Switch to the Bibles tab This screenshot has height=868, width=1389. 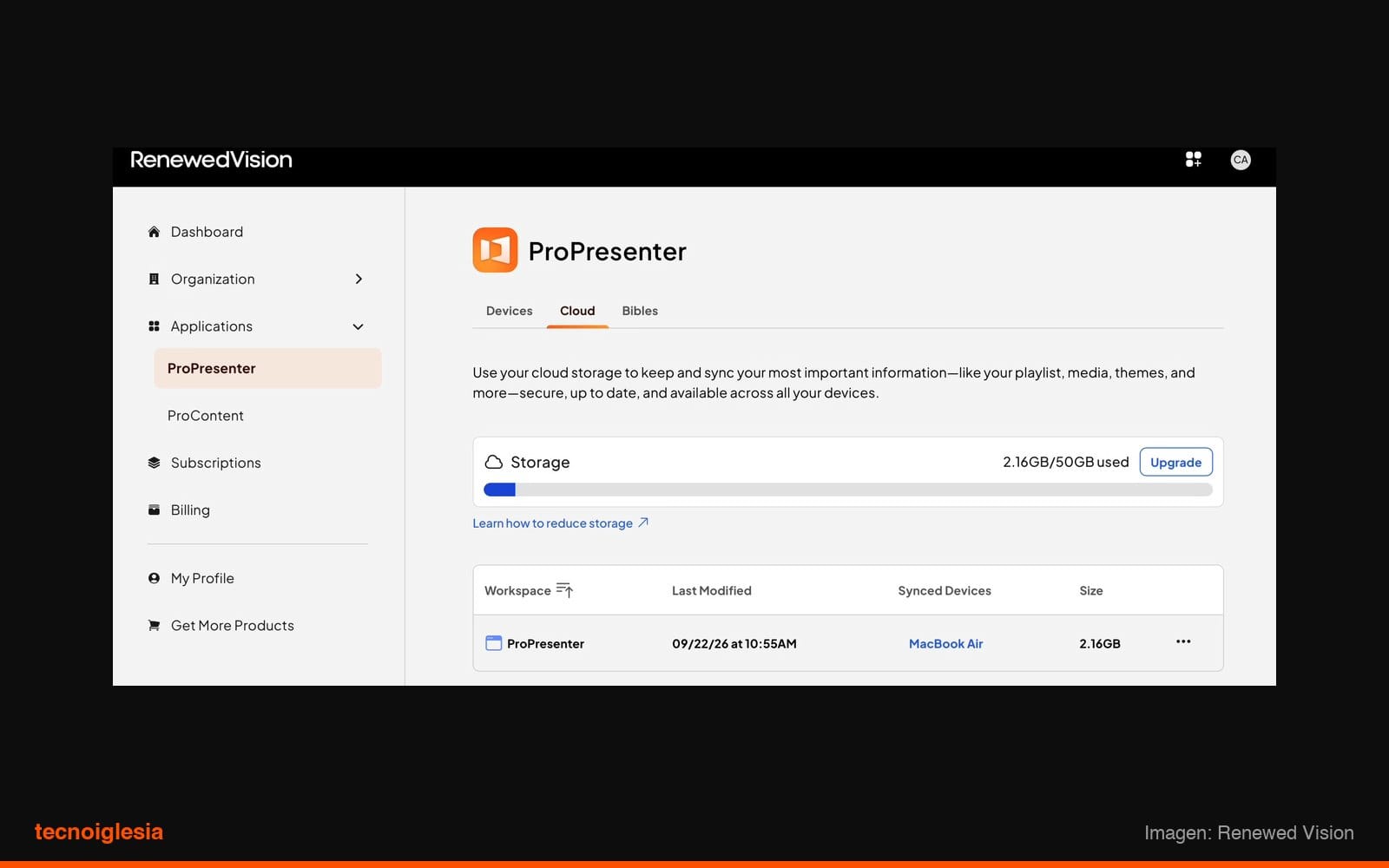click(x=640, y=311)
